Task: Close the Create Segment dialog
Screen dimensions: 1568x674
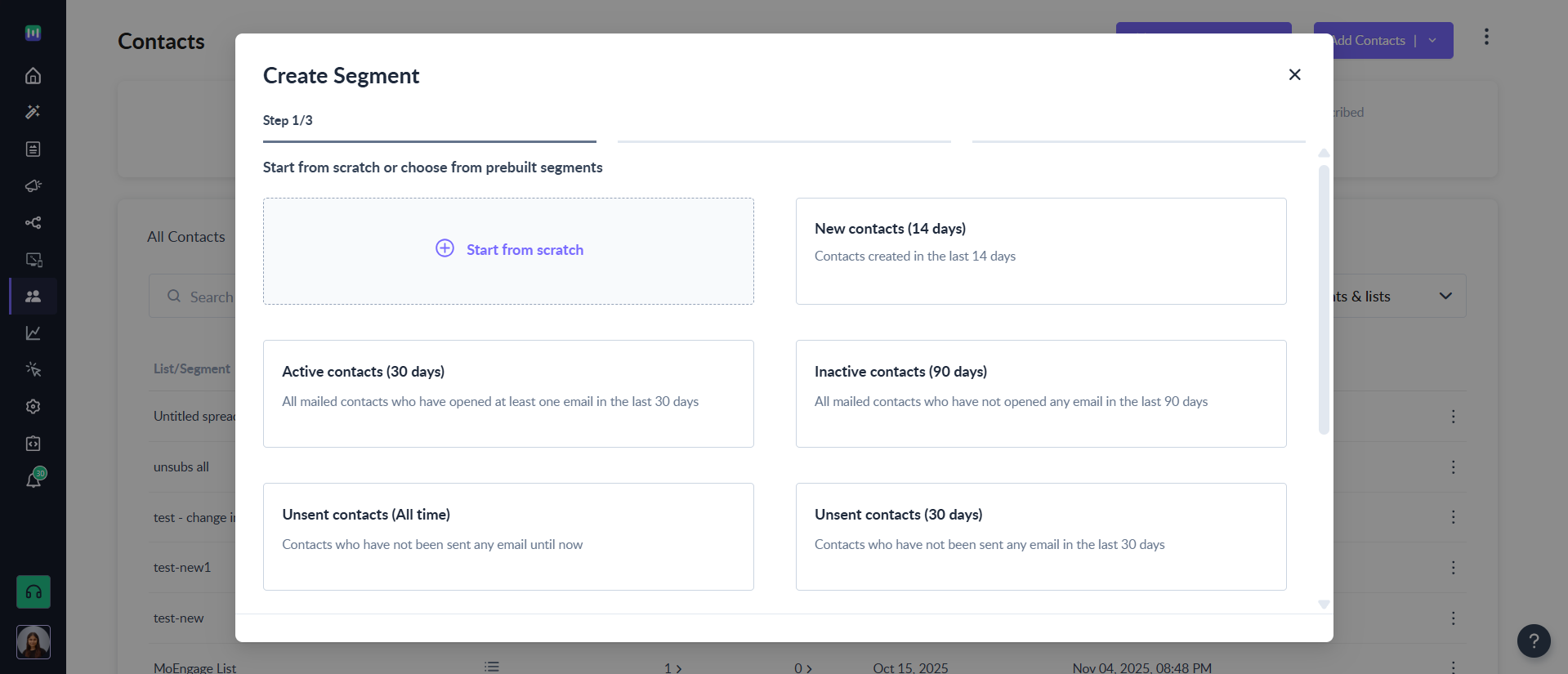Action: click(x=1294, y=75)
